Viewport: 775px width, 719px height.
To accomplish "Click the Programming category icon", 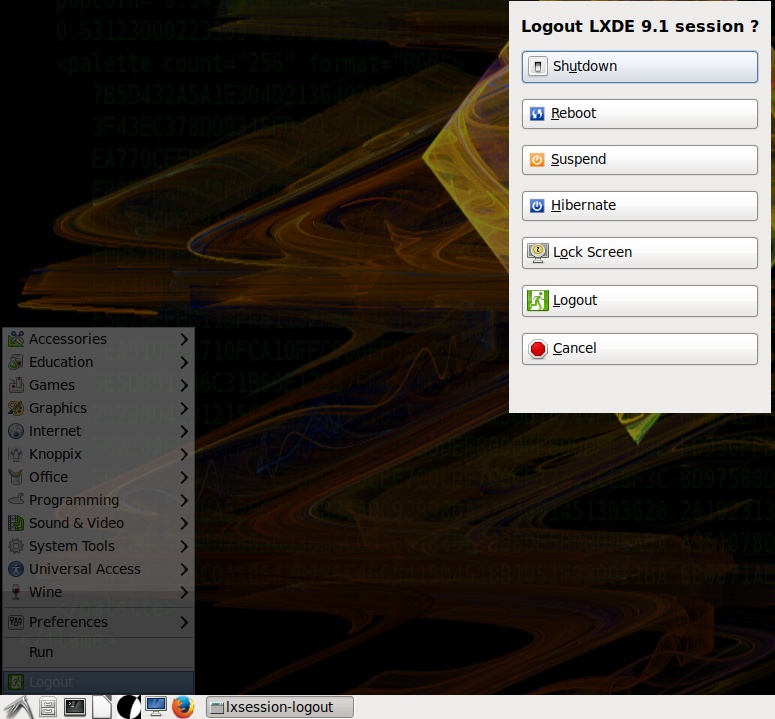I will point(16,500).
